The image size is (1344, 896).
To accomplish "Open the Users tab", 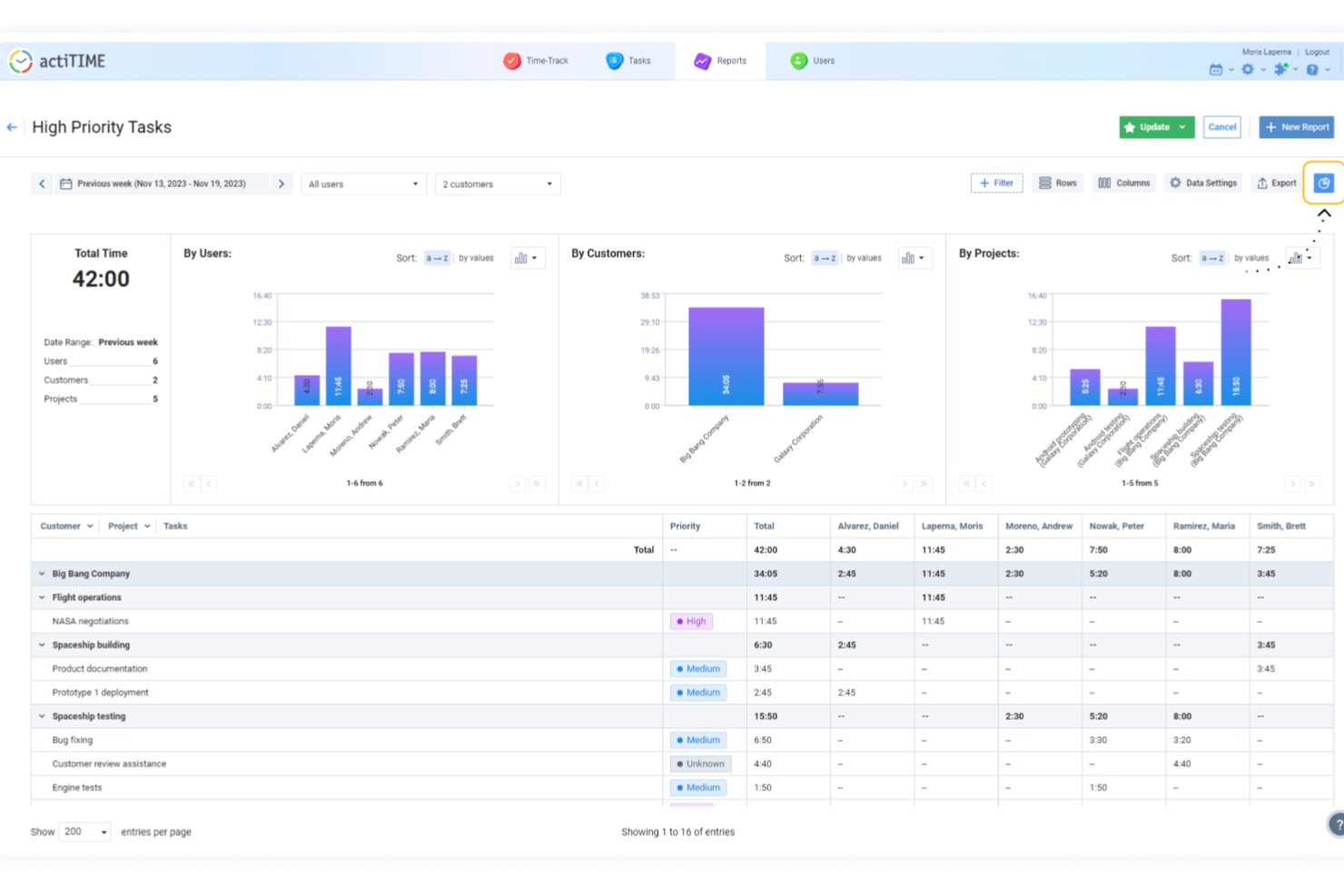I will point(812,61).
